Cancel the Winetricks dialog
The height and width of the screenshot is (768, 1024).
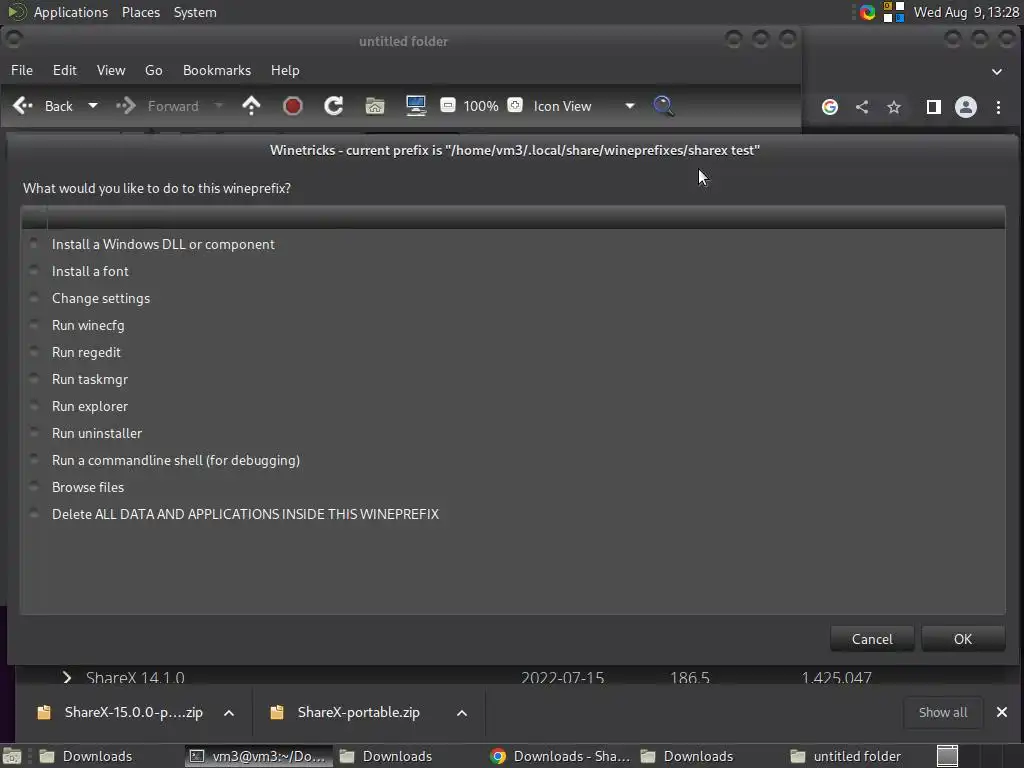pyautogui.click(x=872, y=639)
